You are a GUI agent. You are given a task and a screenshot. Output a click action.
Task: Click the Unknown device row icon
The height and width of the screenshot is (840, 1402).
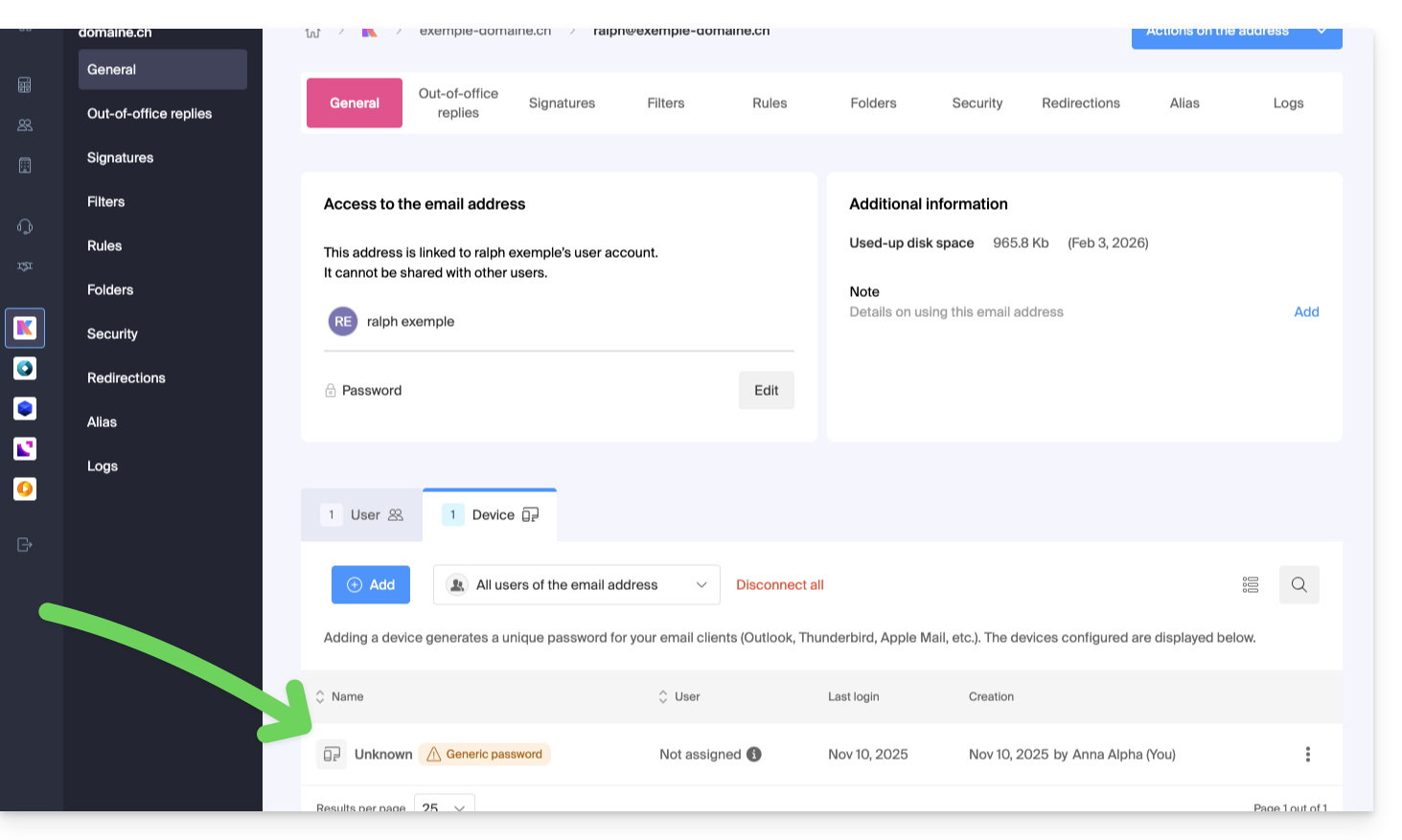click(x=332, y=755)
